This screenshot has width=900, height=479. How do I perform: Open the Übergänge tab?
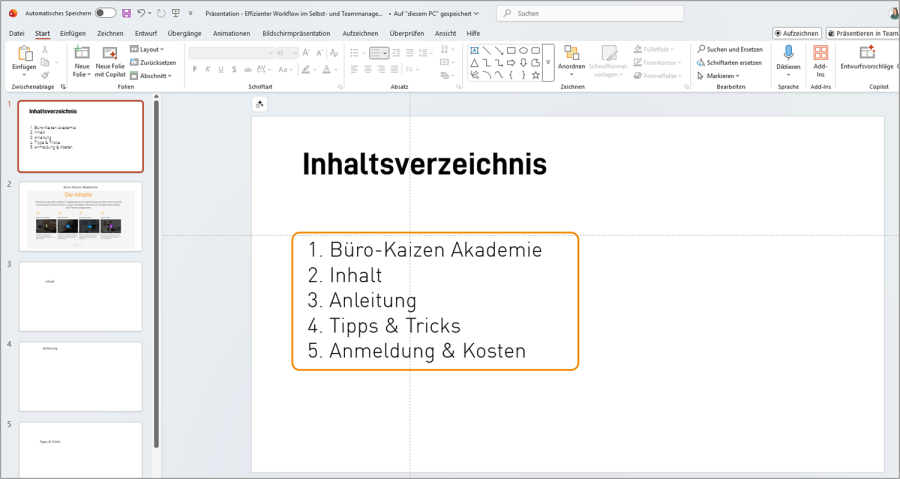(x=184, y=33)
